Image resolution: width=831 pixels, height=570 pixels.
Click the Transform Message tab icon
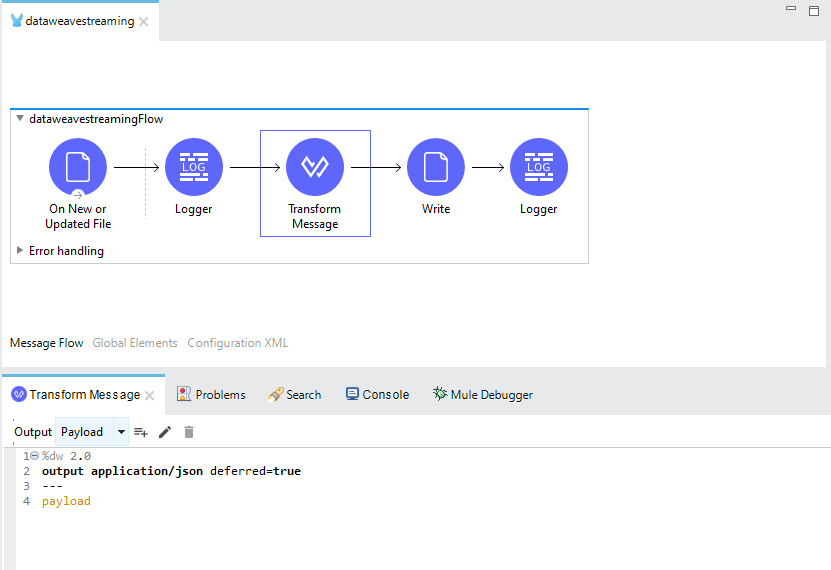pos(19,394)
